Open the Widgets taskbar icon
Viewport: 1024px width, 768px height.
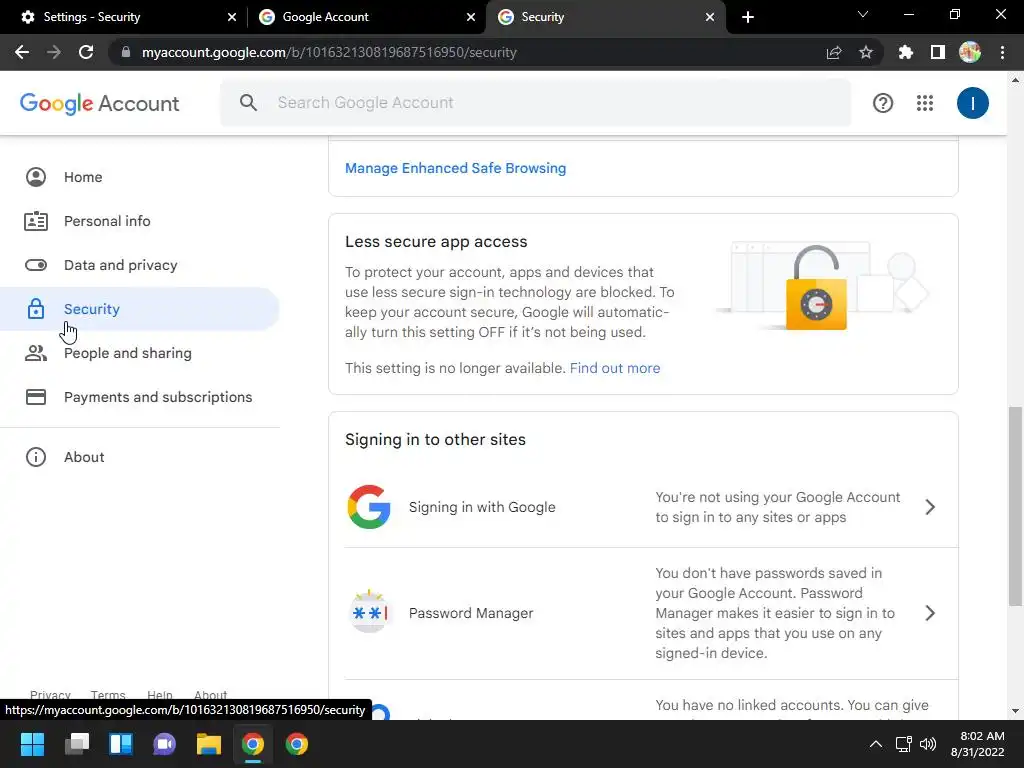[121, 744]
